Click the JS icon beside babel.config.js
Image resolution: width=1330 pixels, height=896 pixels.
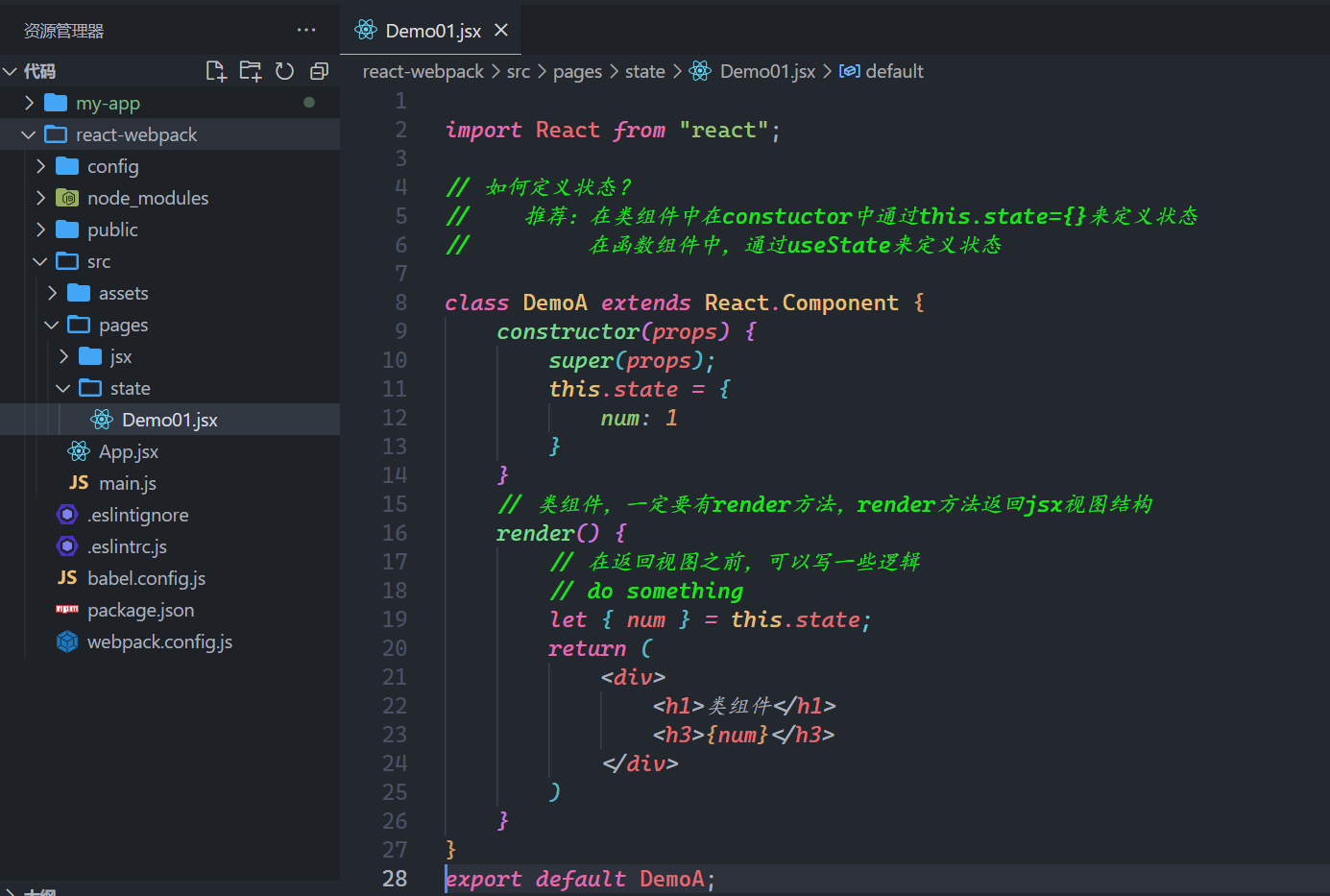(x=67, y=578)
